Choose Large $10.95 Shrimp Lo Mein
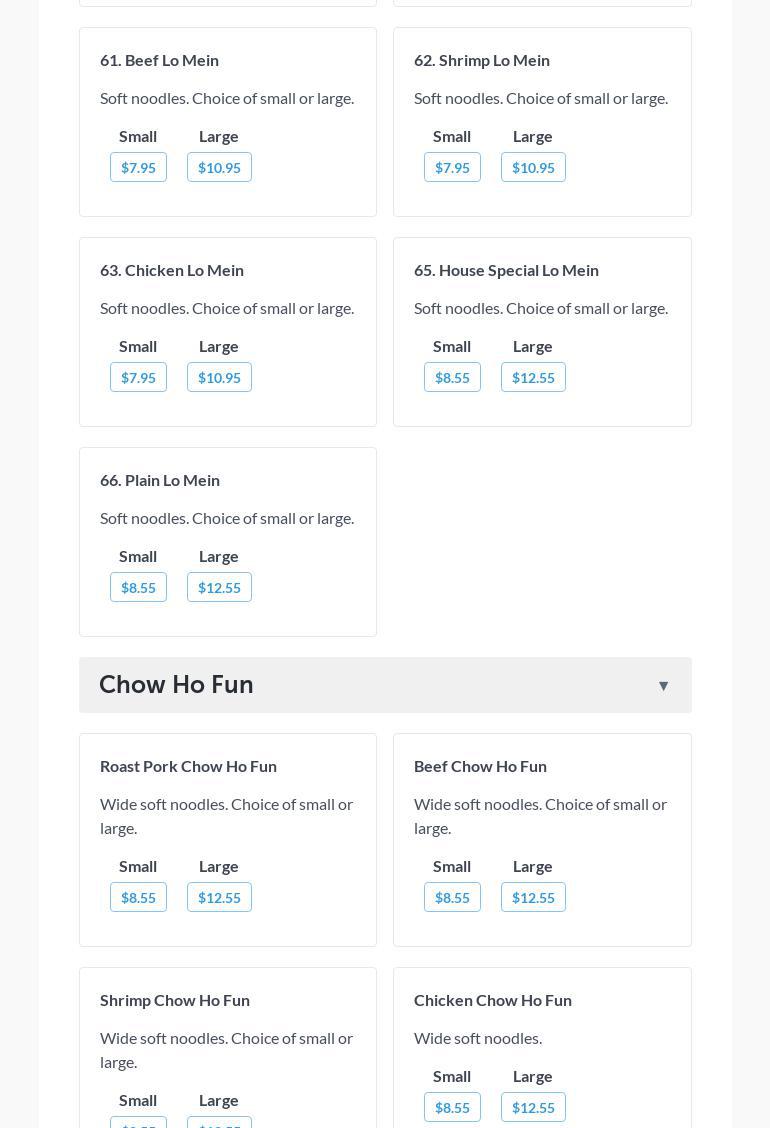The height and width of the screenshot is (1128, 770). (x=533, y=168)
